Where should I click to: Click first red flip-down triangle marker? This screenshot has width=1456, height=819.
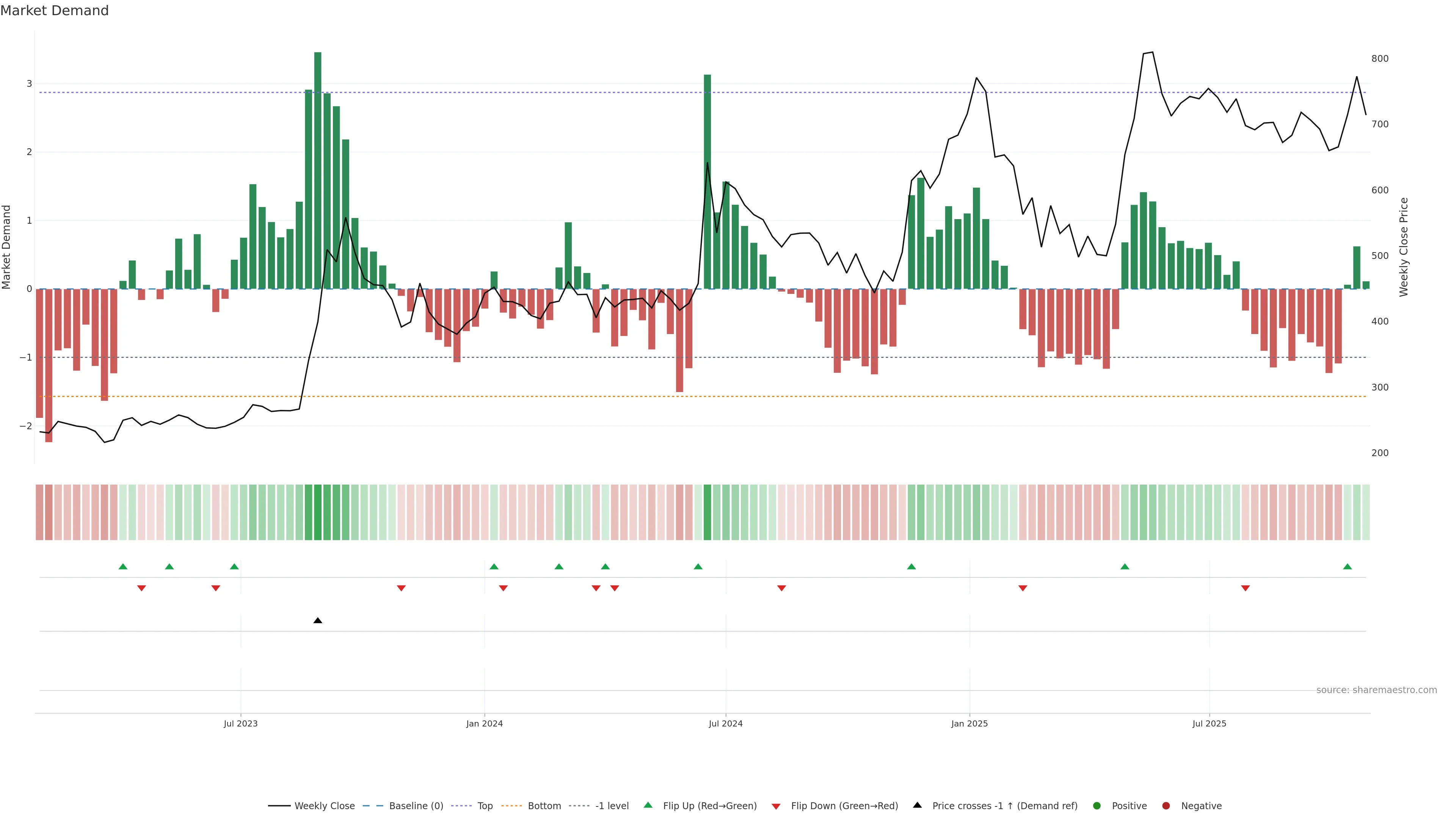[142, 588]
